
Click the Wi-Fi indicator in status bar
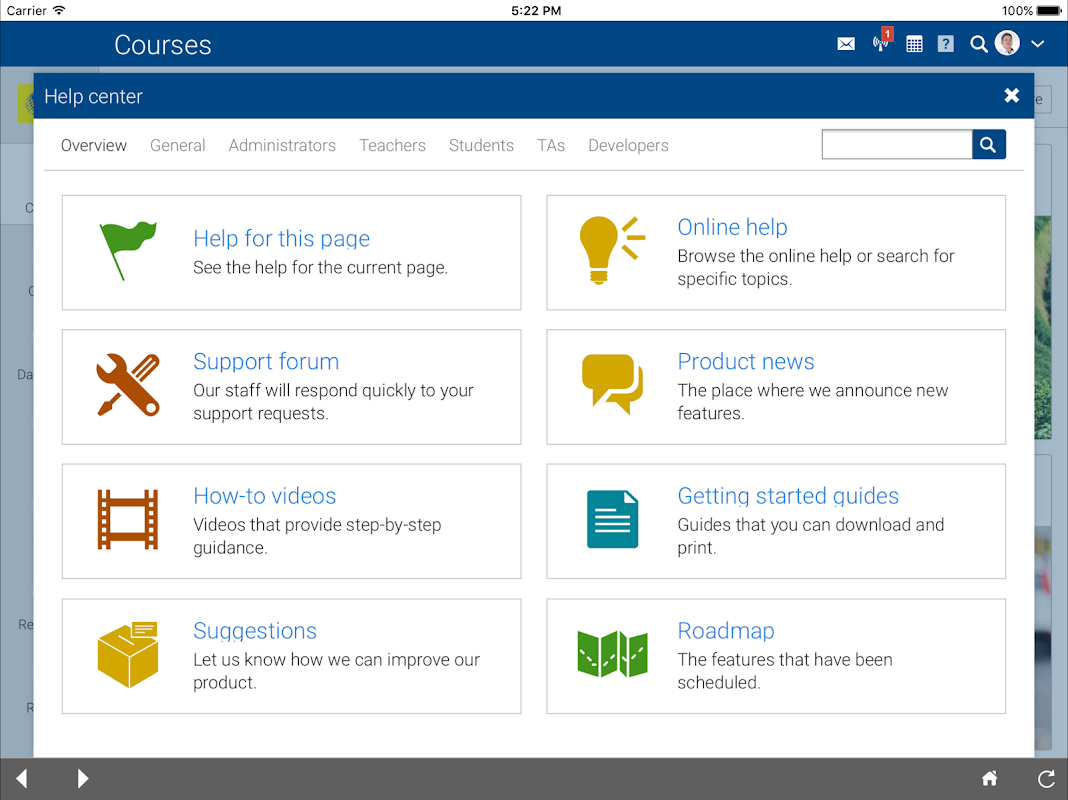(59, 10)
